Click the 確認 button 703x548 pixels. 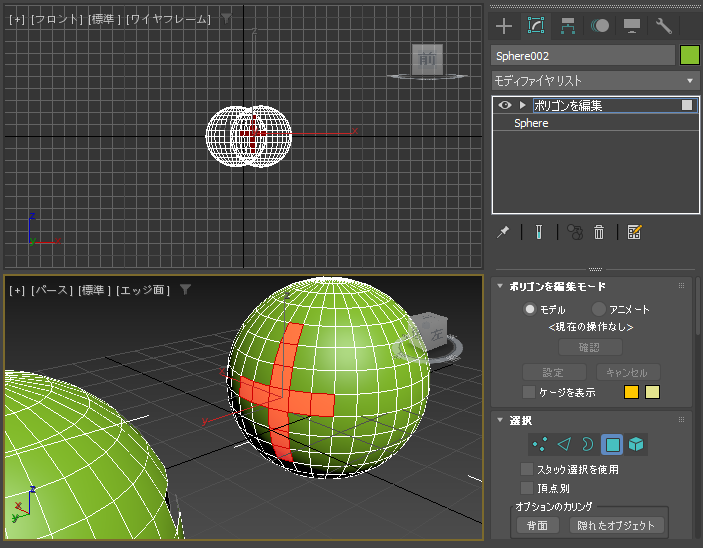pyautogui.click(x=590, y=348)
